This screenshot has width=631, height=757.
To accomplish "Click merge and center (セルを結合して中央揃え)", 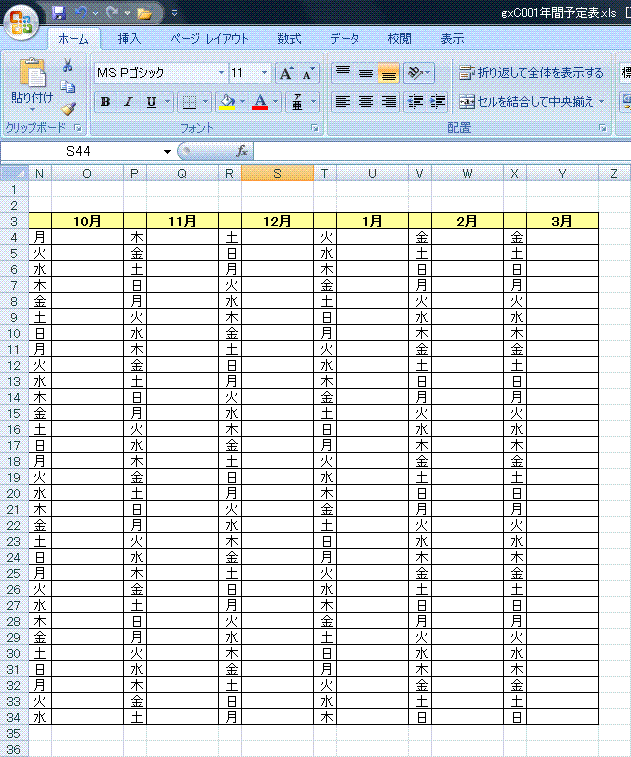I will coord(526,102).
